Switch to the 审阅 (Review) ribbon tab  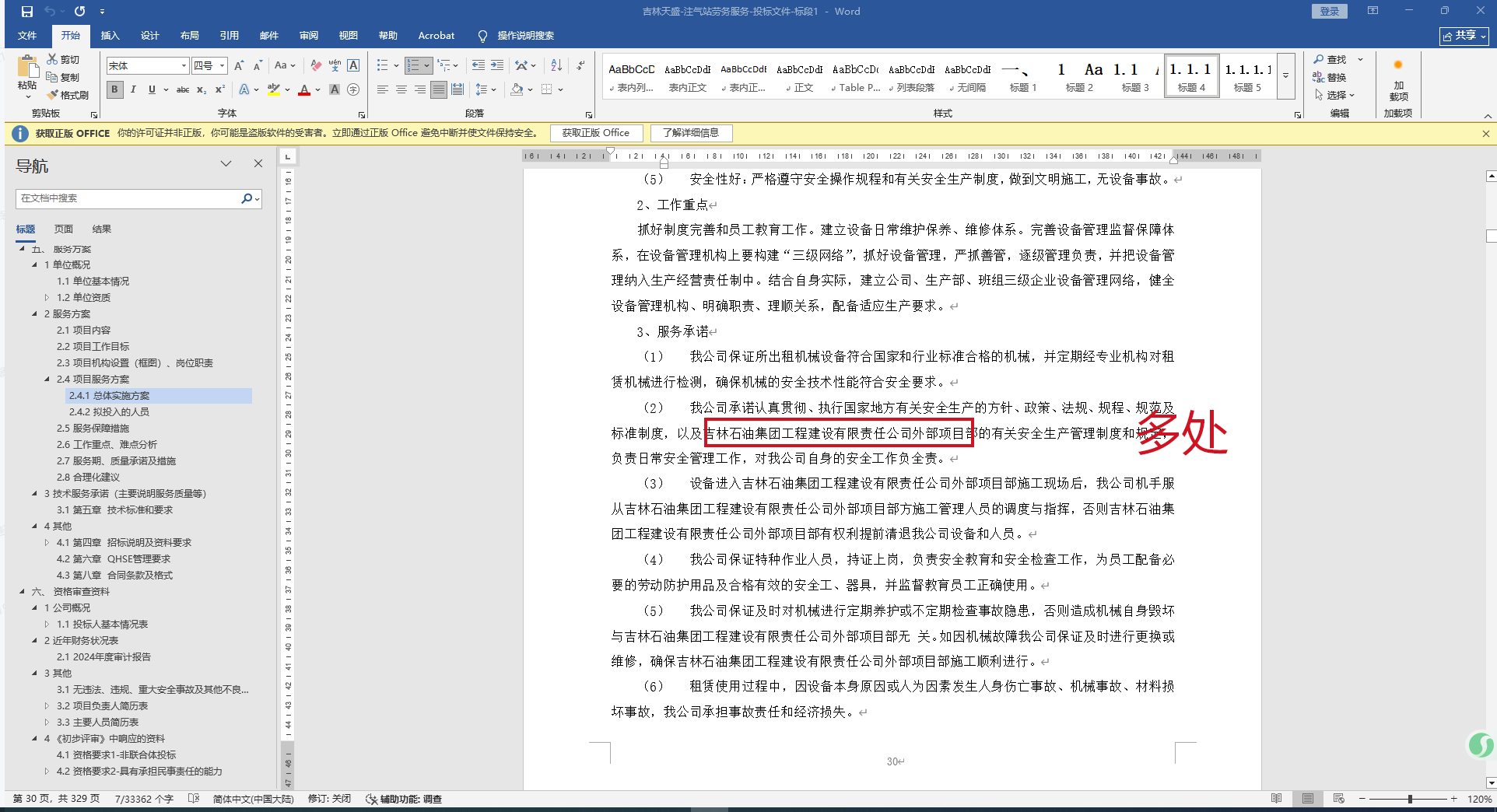309,35
